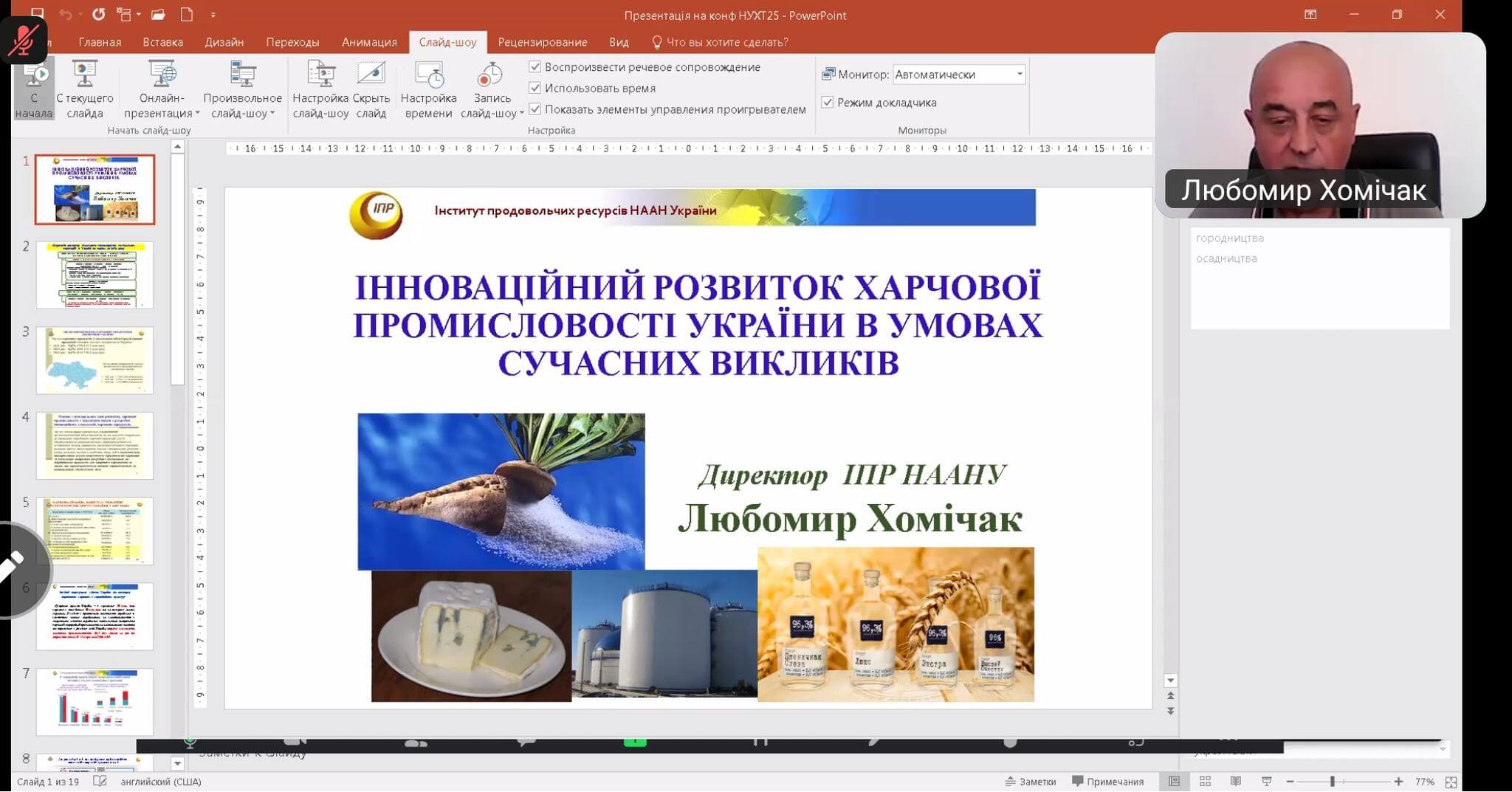Fit slide to current window icon

1451,782
